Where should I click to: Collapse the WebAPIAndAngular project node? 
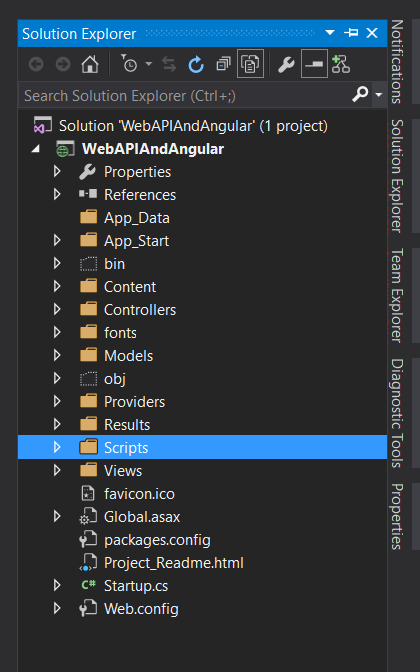coord(36,149)
